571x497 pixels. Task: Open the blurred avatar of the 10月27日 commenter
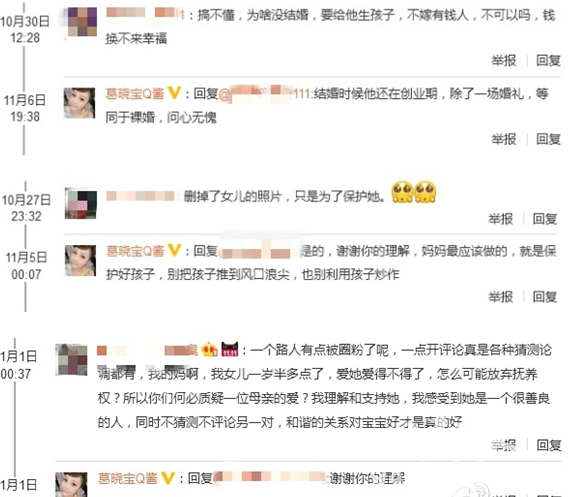coord(80,203)
